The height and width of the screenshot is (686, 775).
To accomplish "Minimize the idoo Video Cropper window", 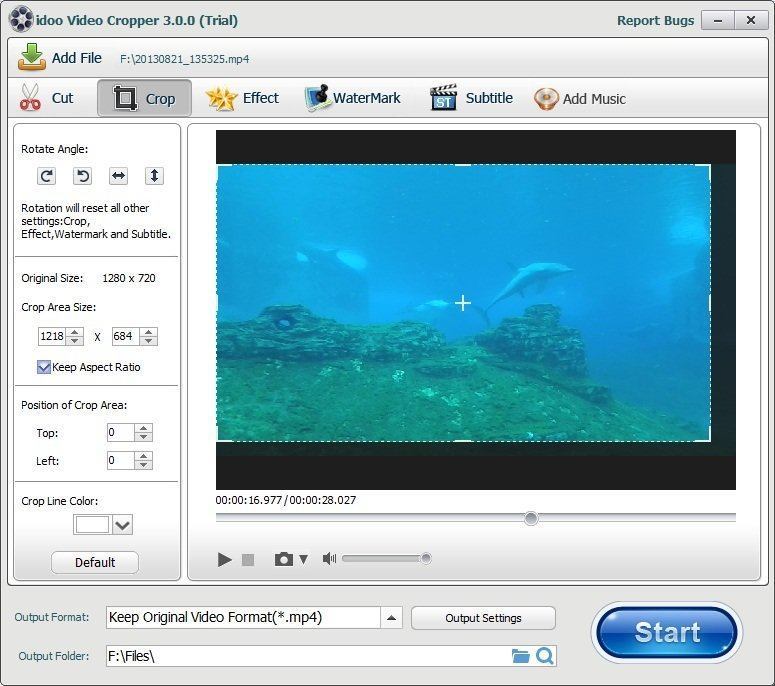I will (718, 21).
